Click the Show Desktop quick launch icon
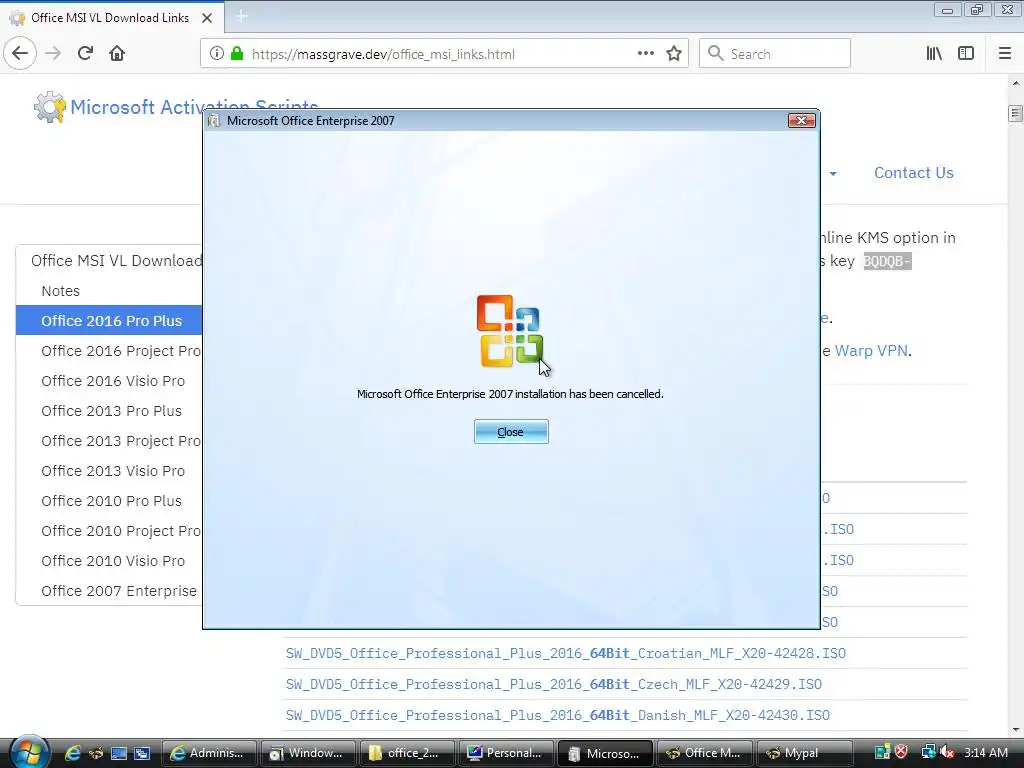1024x768 pixels. click(118, 753)
